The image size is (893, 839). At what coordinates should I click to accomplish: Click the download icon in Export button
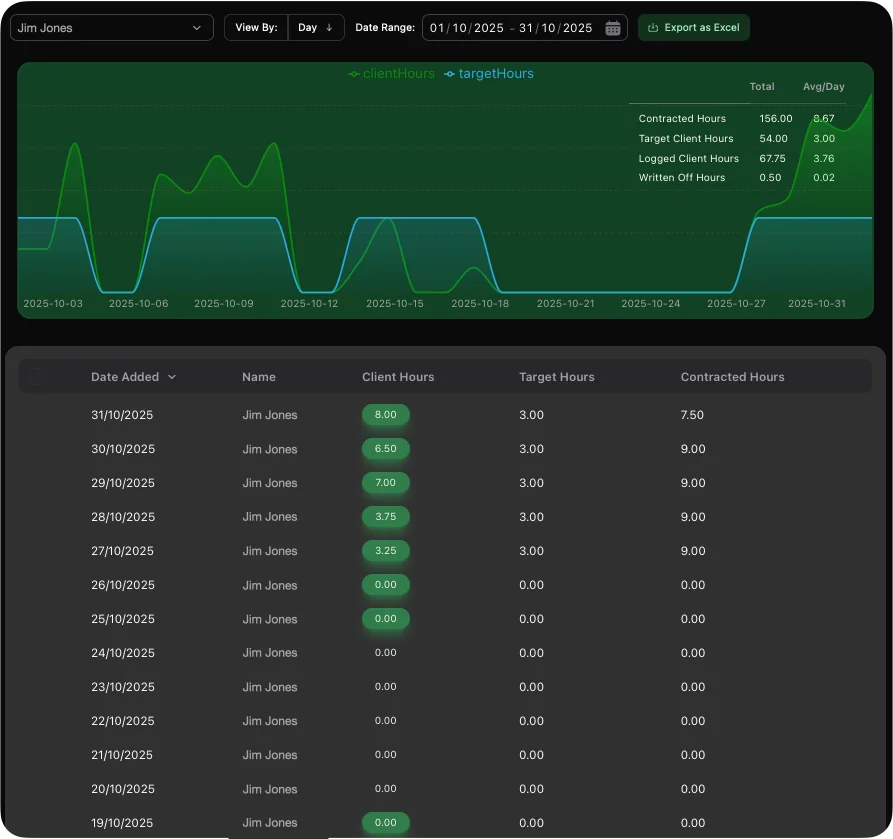[x=653, y=28]
